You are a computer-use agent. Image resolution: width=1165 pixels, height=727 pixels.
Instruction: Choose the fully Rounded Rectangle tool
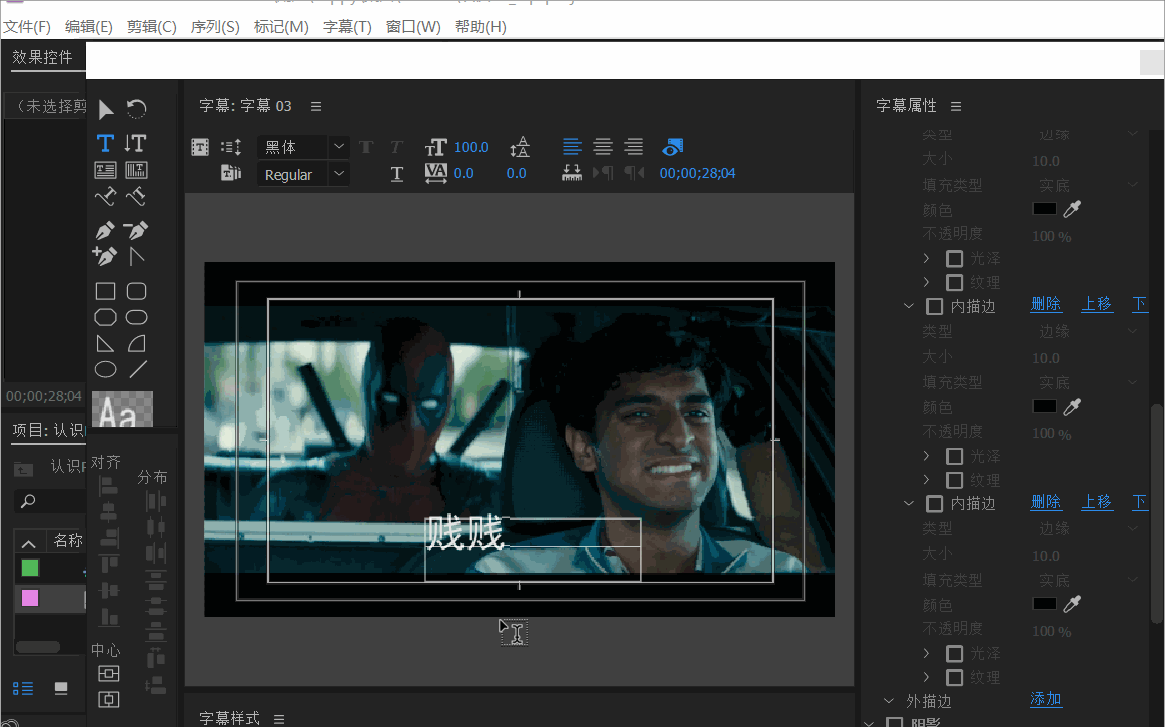click(x=137, y=317)
